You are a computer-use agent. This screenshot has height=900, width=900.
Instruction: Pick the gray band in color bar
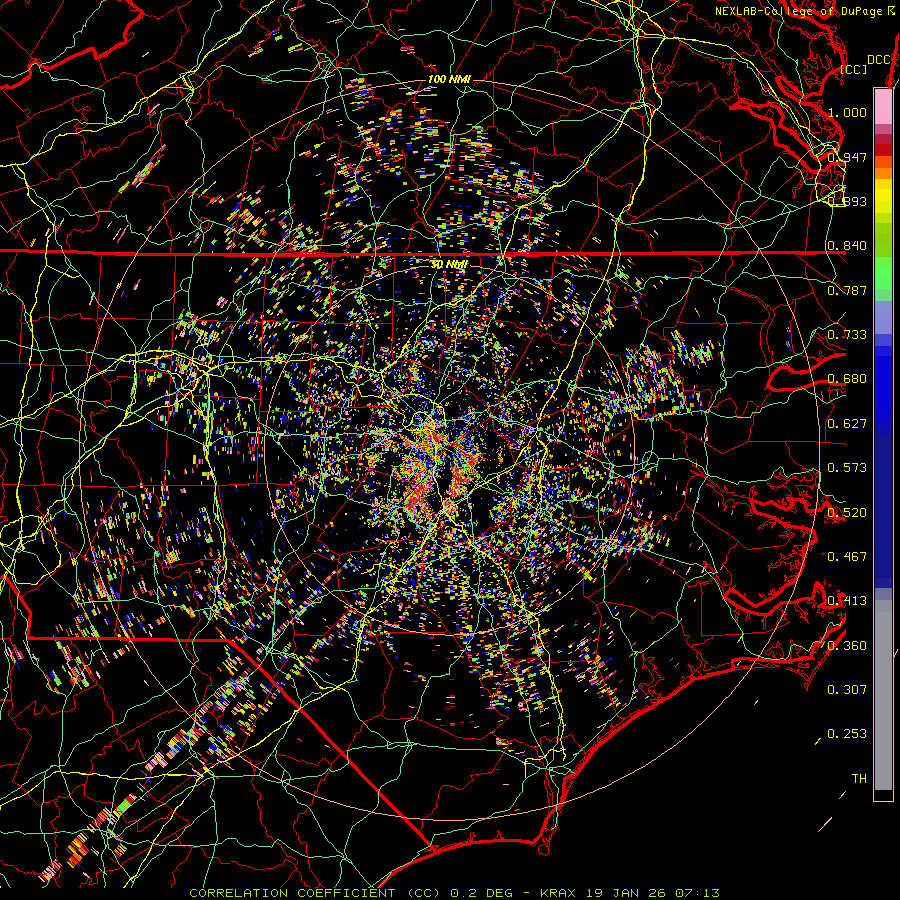pos(883,695)
